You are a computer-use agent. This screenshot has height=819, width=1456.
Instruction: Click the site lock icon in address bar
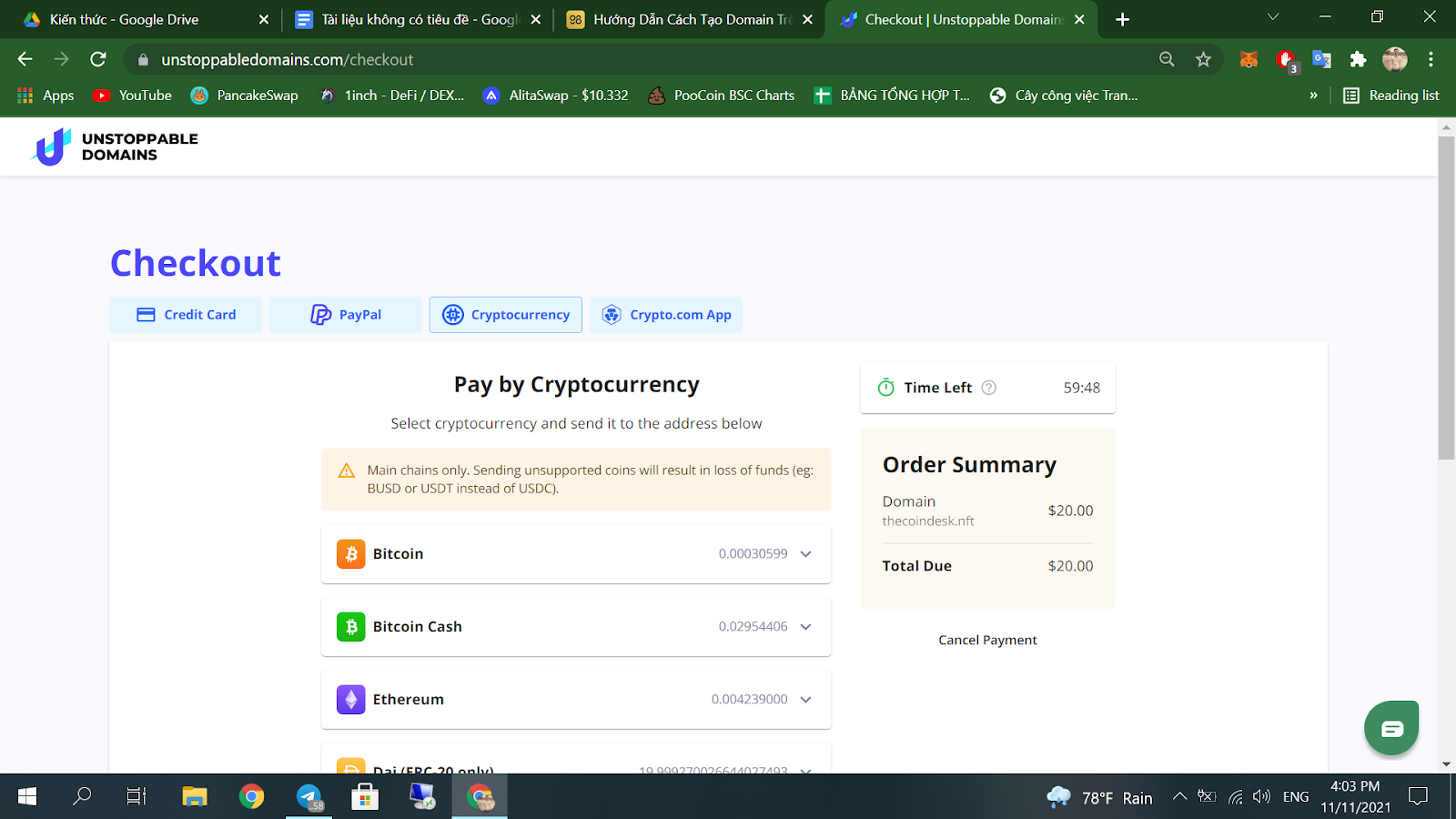[143, 60]
